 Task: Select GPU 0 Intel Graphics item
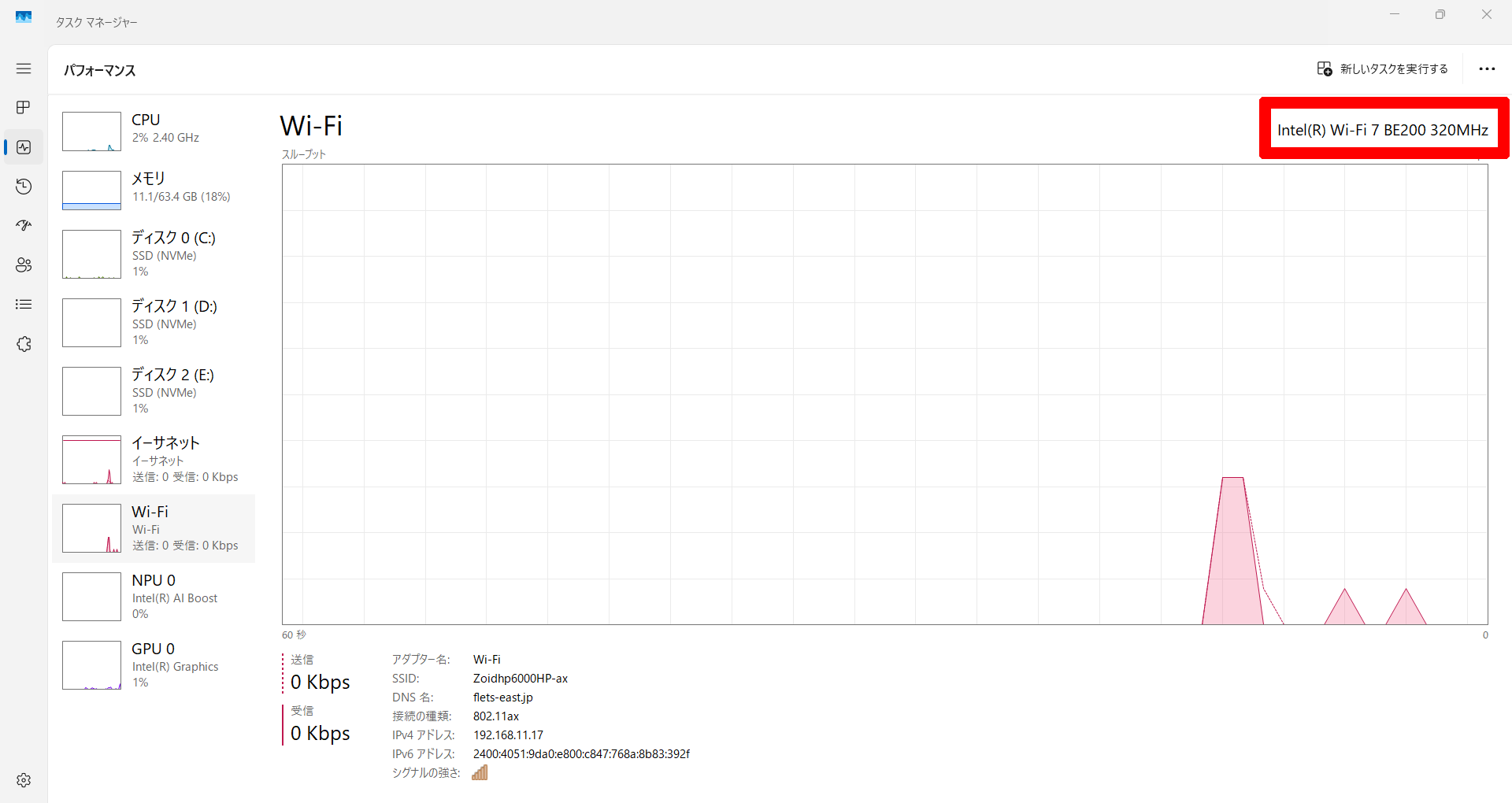[154, 665]
